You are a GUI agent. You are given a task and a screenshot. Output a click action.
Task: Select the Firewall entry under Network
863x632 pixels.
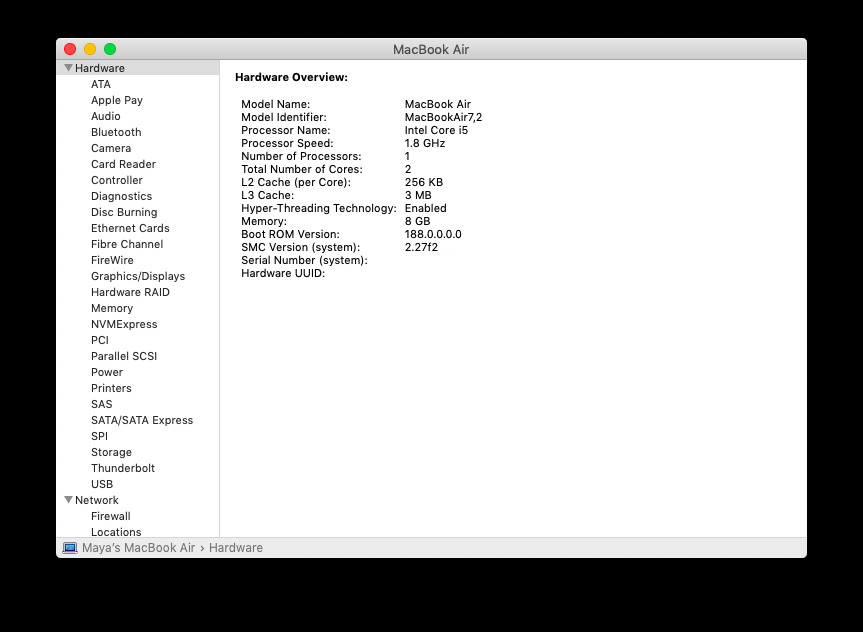110,516
